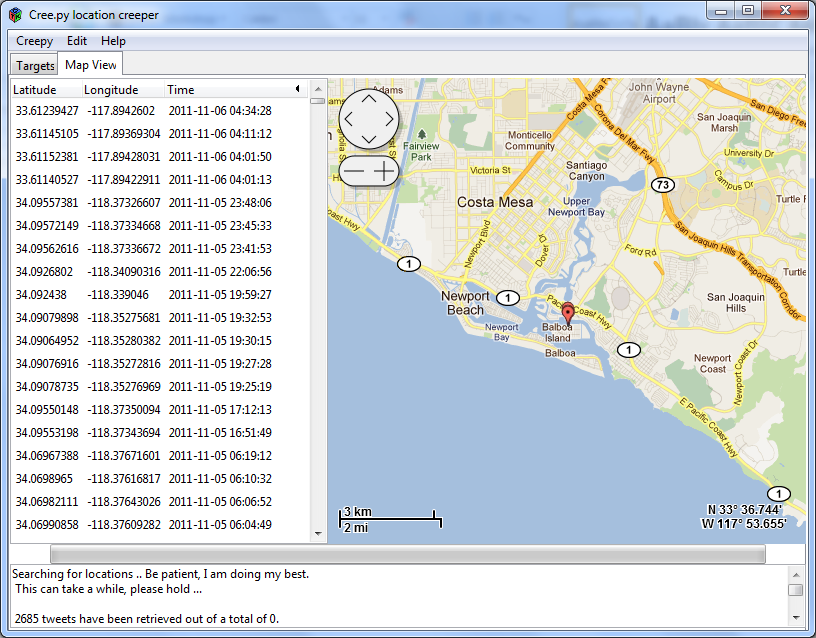Viewport: 816px width, 638px height.
Task: Click the 'Searching for locations' log line
Action: (160, 574)
